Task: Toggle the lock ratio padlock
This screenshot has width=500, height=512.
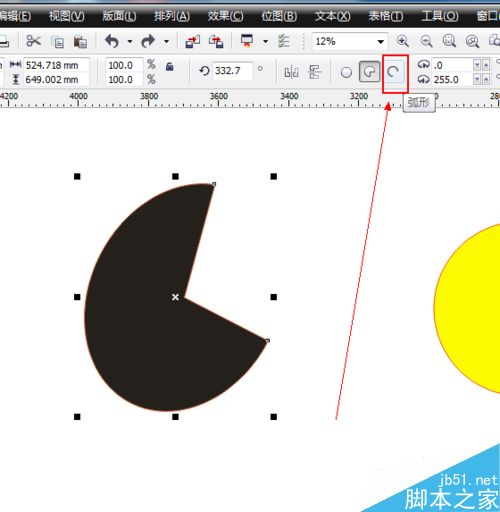Action: pos(170,67)
